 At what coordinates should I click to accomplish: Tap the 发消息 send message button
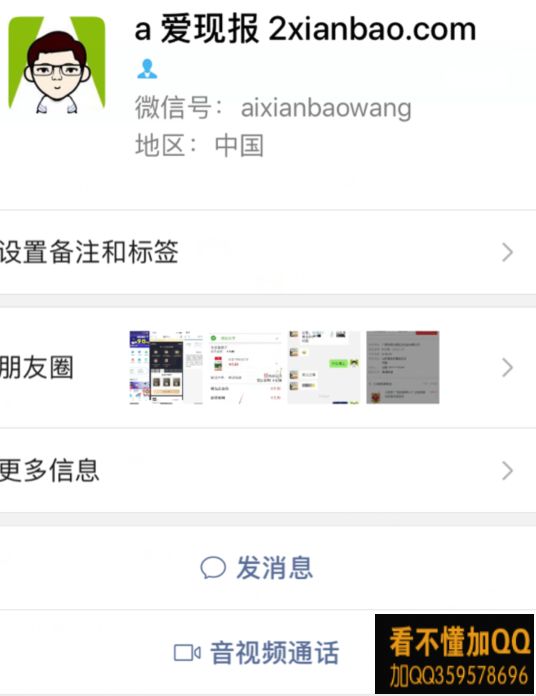coord(268,568)
